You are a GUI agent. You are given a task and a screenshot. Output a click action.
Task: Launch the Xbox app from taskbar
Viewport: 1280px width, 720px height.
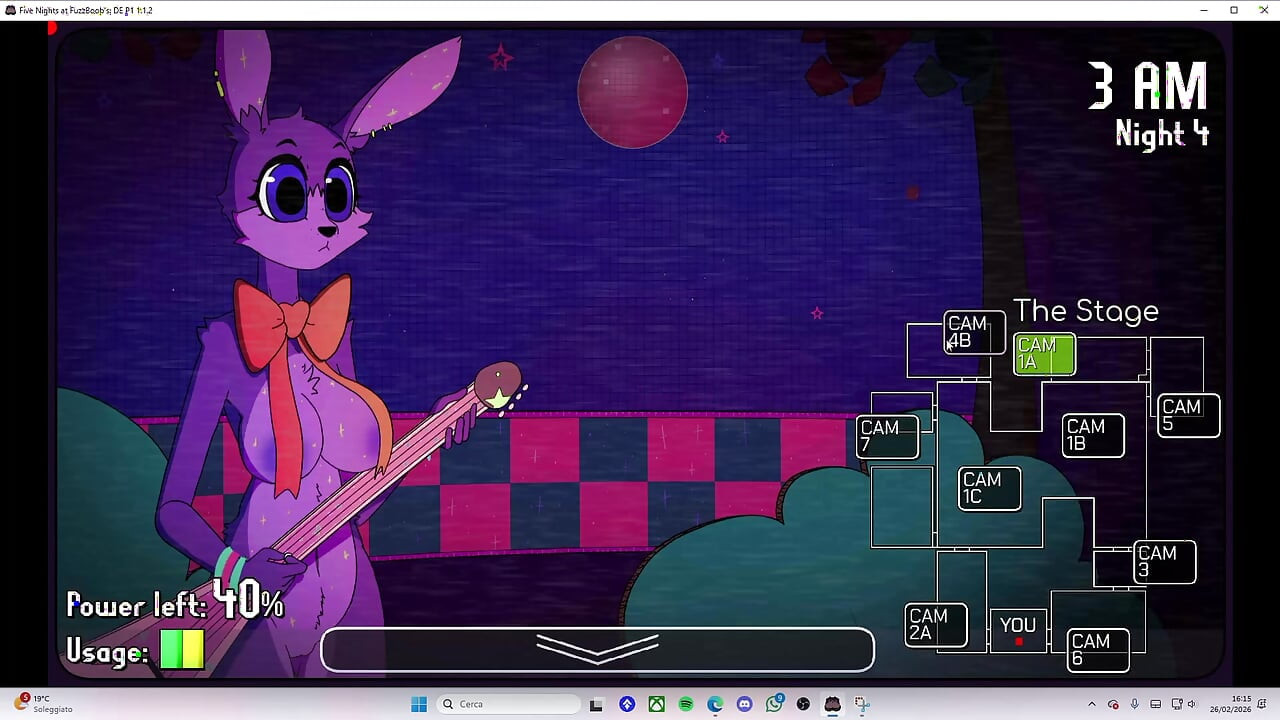pyautogui.click(x=656, y=704)
